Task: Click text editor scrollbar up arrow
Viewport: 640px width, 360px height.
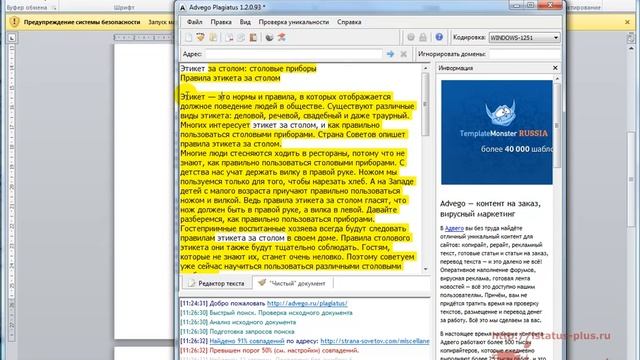Action: [x=425, y=68]
